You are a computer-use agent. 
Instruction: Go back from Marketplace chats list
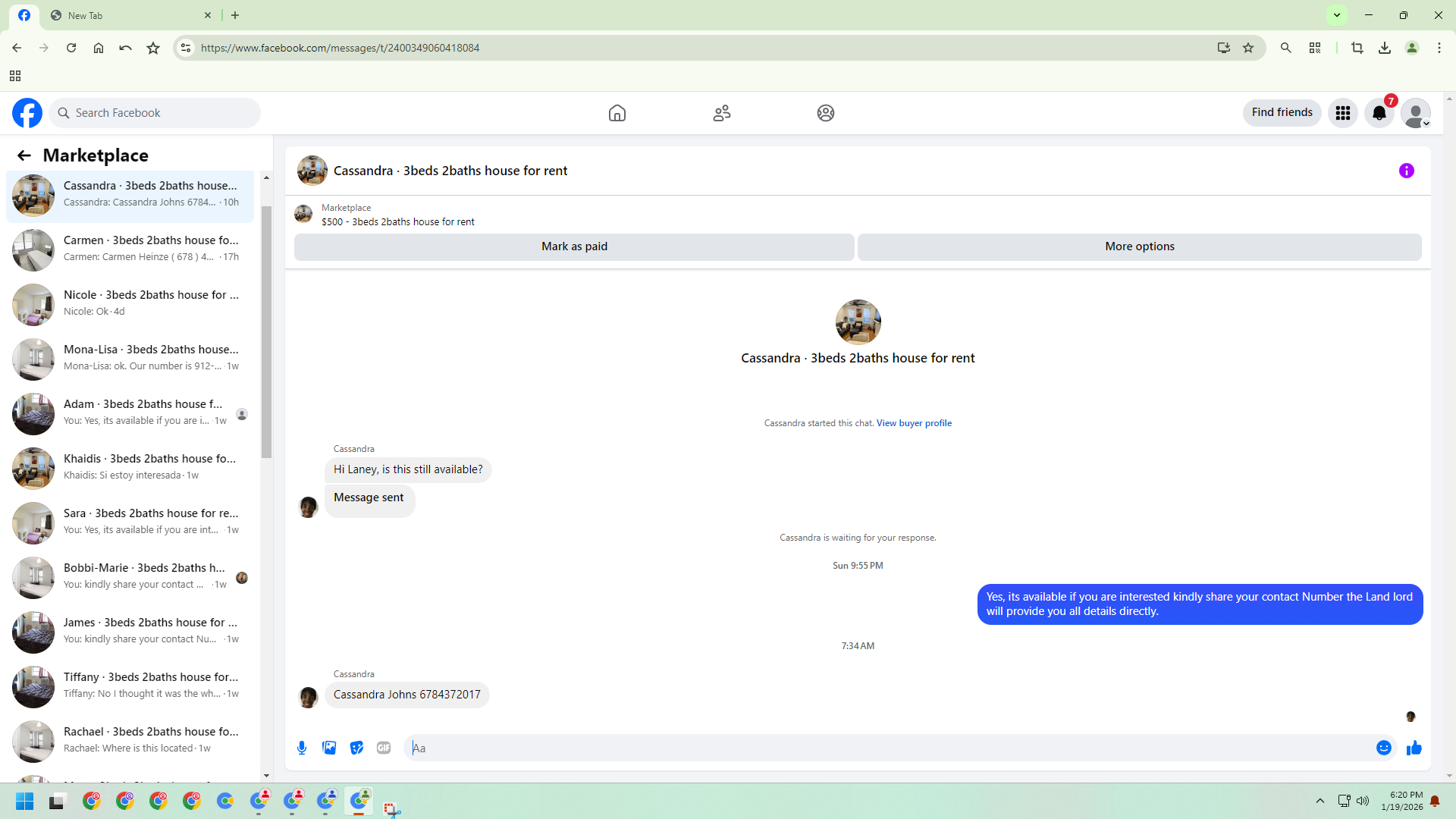(24, 155)
